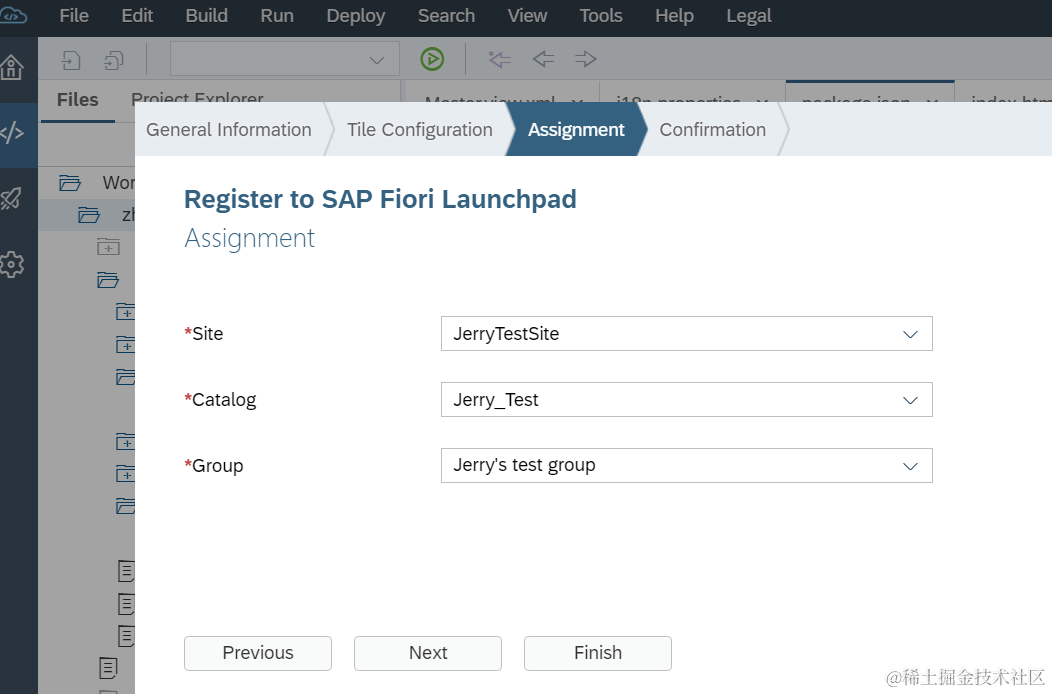
Task: Open the Home perspective icon in sidebar
Action: coord(12,68)
